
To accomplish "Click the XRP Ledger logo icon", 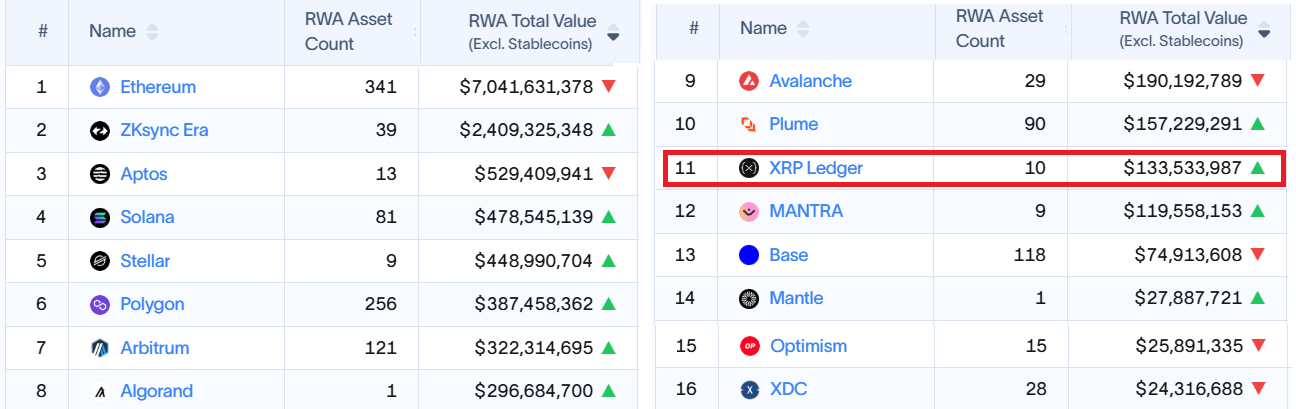I will click(749, 168).
